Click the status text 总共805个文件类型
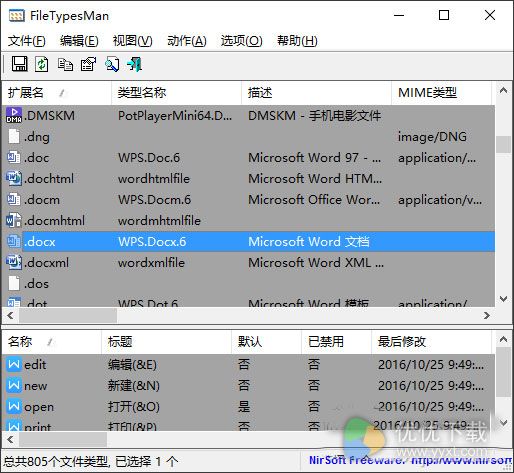Image resolution: width=514 pixels, height=473 pixels. 56,461
